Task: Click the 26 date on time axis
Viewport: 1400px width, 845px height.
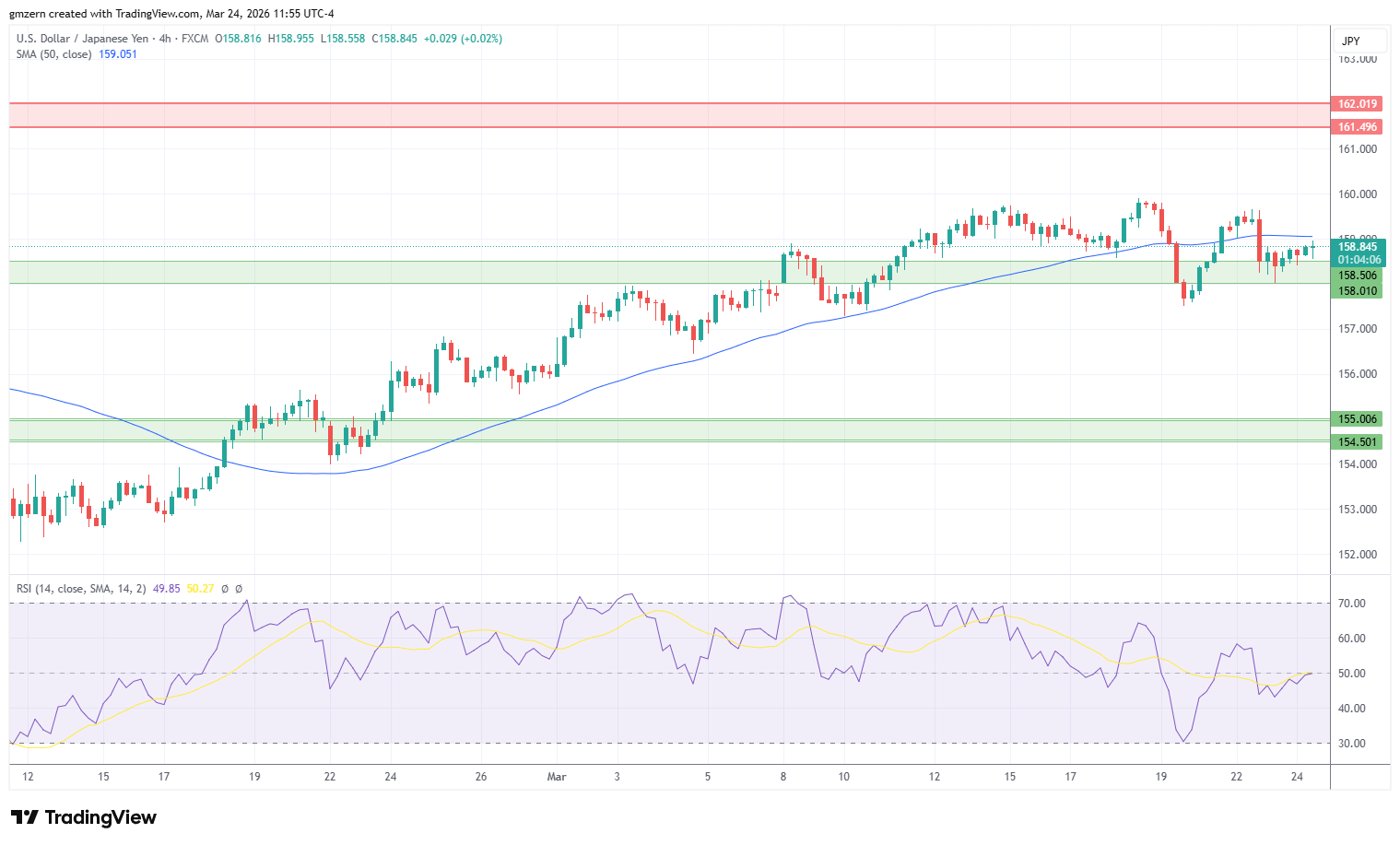Action: pos(481,777)
